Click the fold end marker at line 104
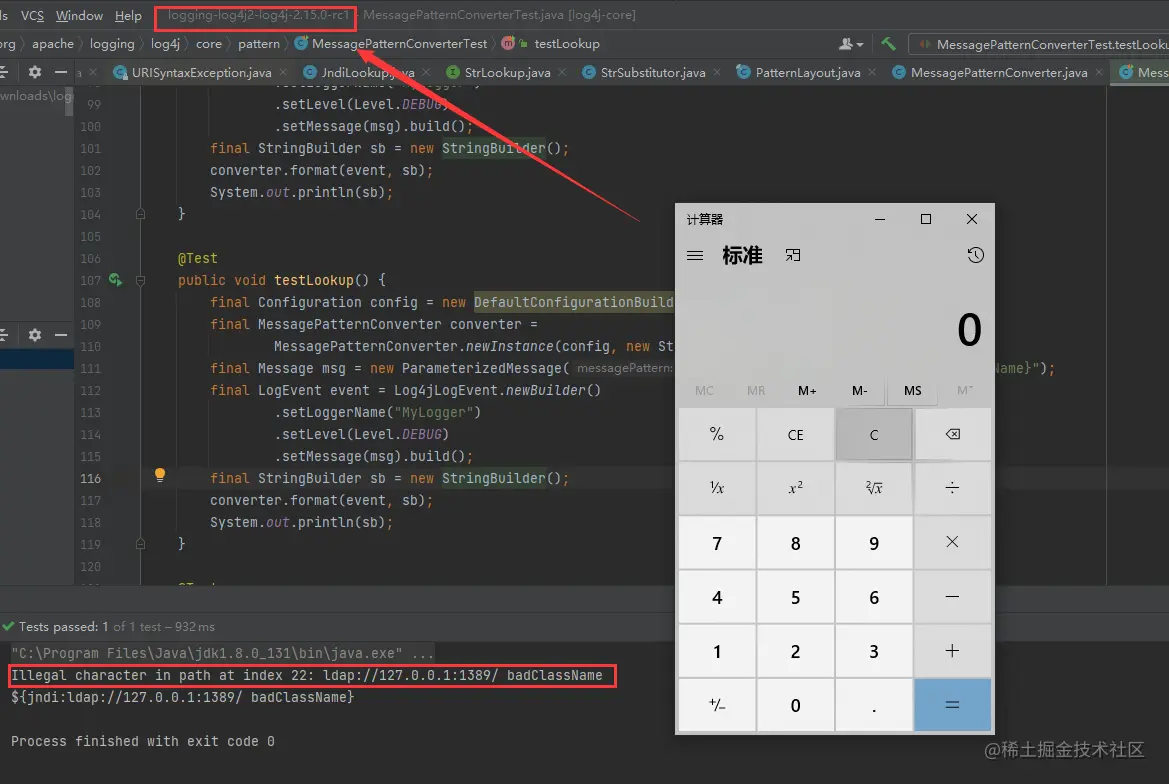The width and height of the screenshot is (1169, 784). click(x=140, y=214)
